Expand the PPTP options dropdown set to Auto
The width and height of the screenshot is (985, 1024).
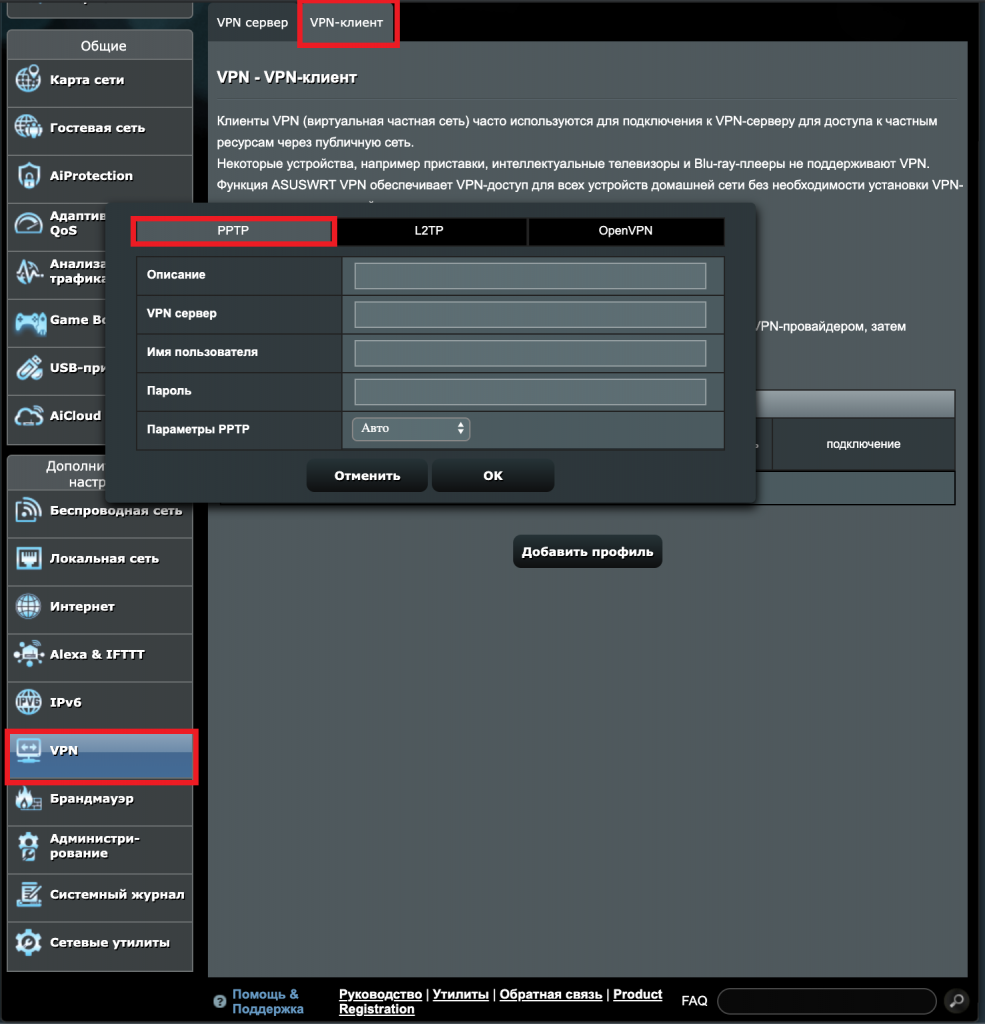[x=411, y=428]
